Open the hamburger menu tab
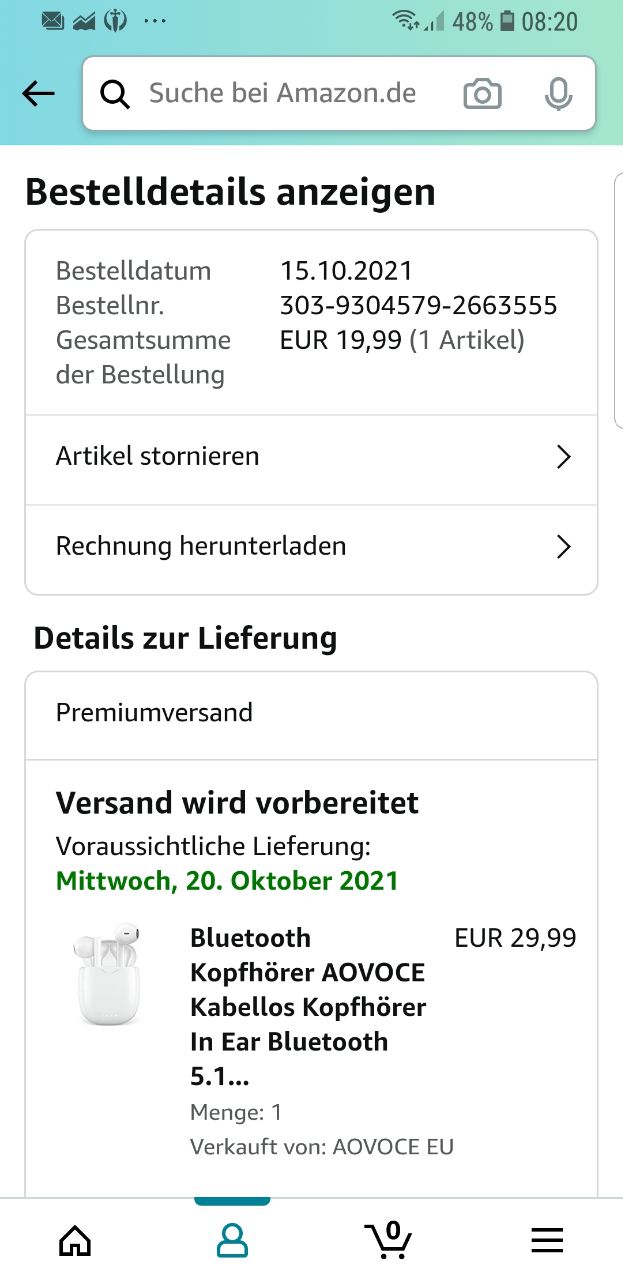 (x=547, y=1241)
